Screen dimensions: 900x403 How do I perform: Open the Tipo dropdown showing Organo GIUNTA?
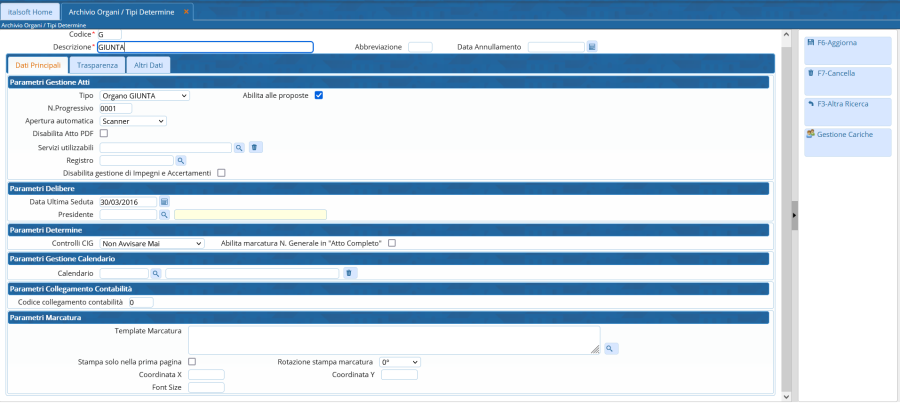(x=144, y=95)
